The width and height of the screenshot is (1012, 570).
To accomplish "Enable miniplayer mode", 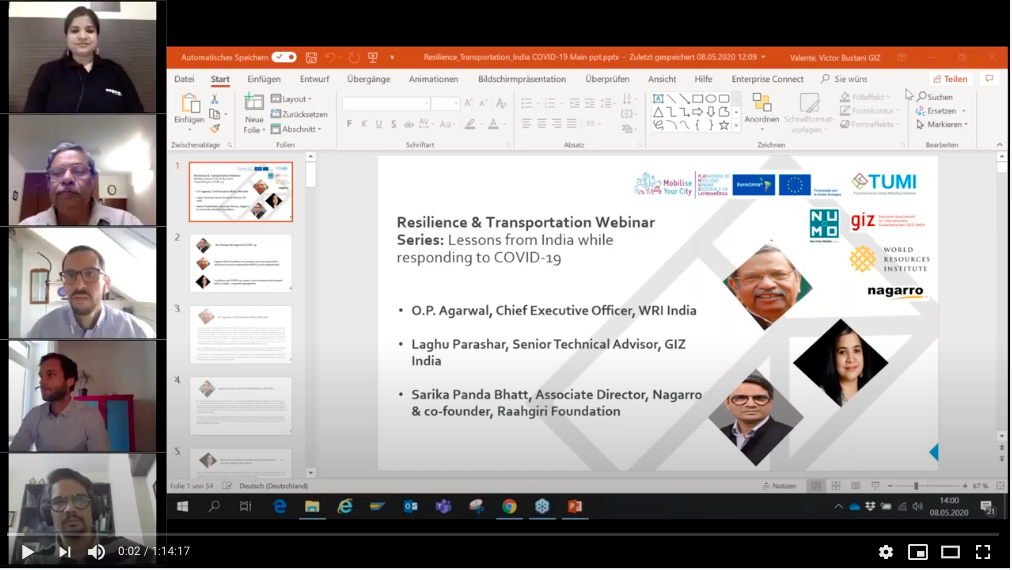I will click(918, 551).
